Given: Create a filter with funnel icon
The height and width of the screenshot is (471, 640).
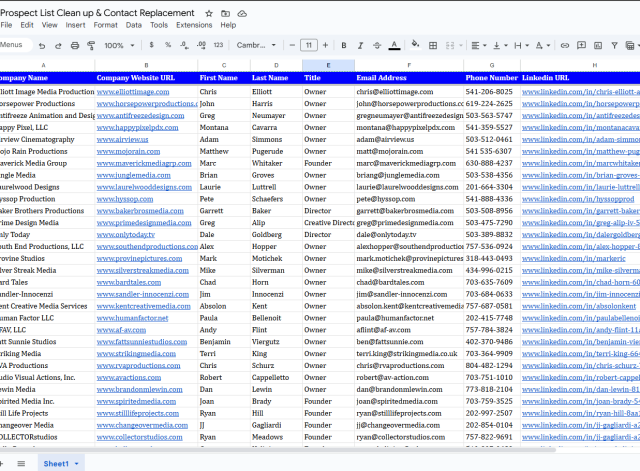Looking at the screenshot, I should click(x=614, y=45).
